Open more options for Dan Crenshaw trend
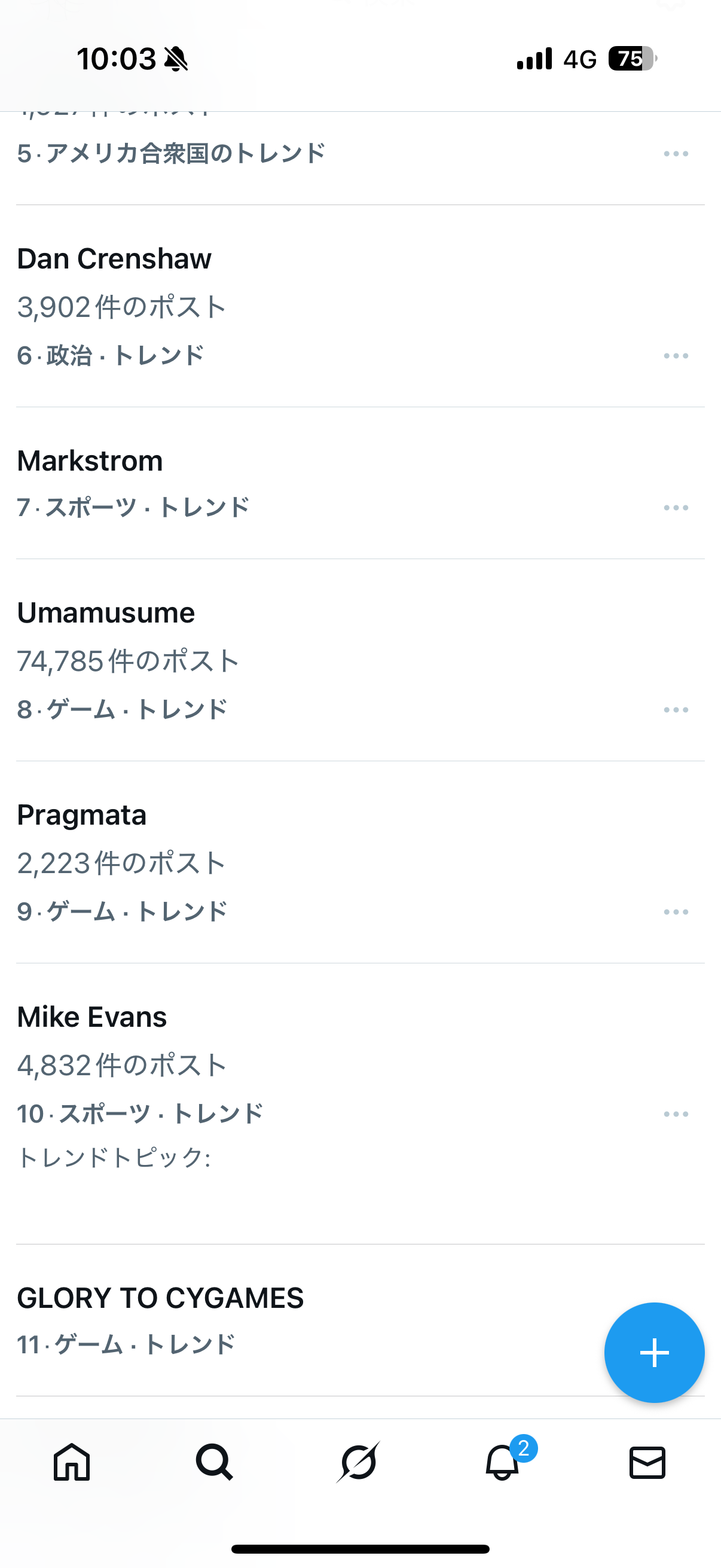 click(x=676, y=355)
